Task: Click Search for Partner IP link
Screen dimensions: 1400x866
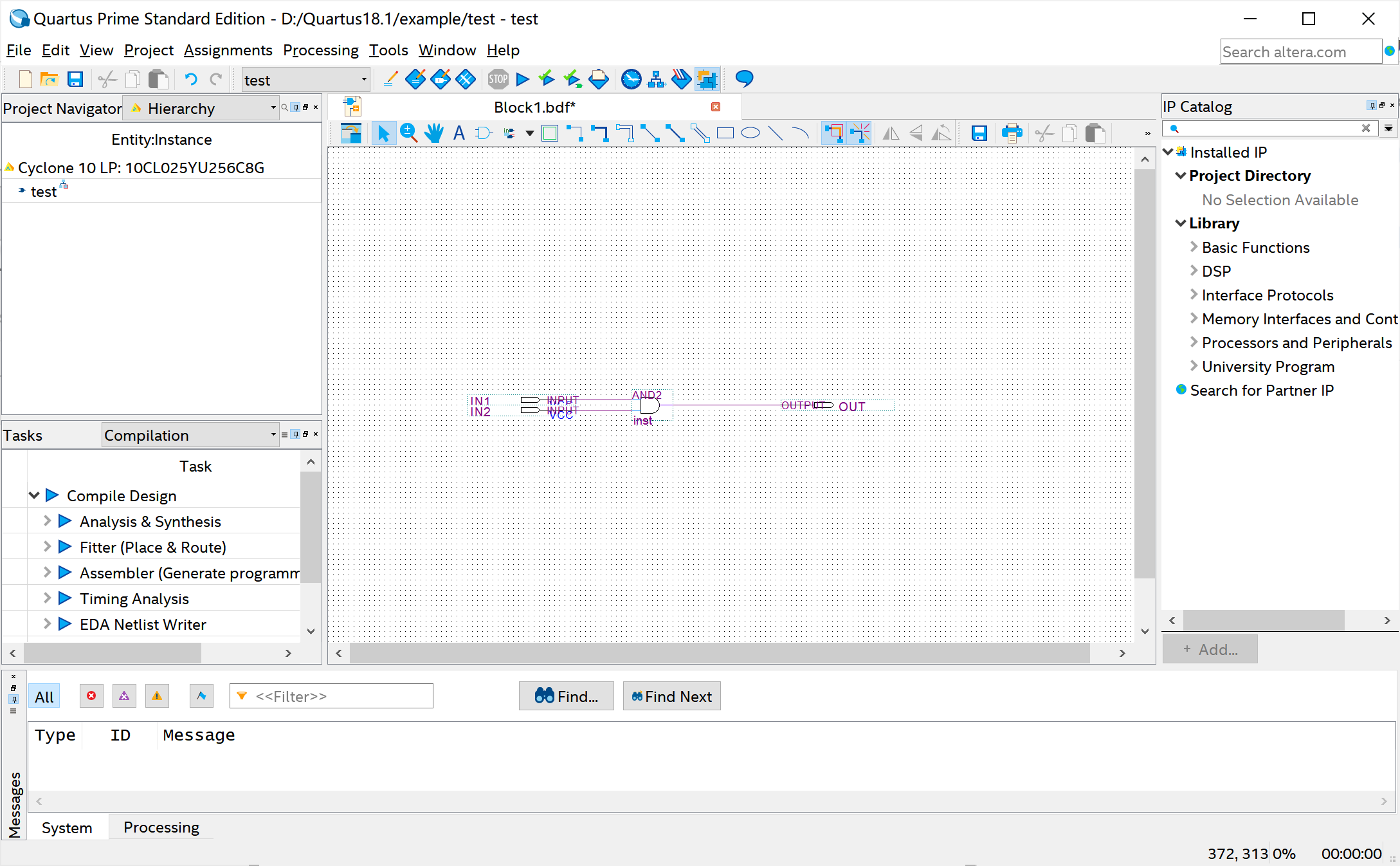Action: pyautogui.click(x=1261, y=391)
